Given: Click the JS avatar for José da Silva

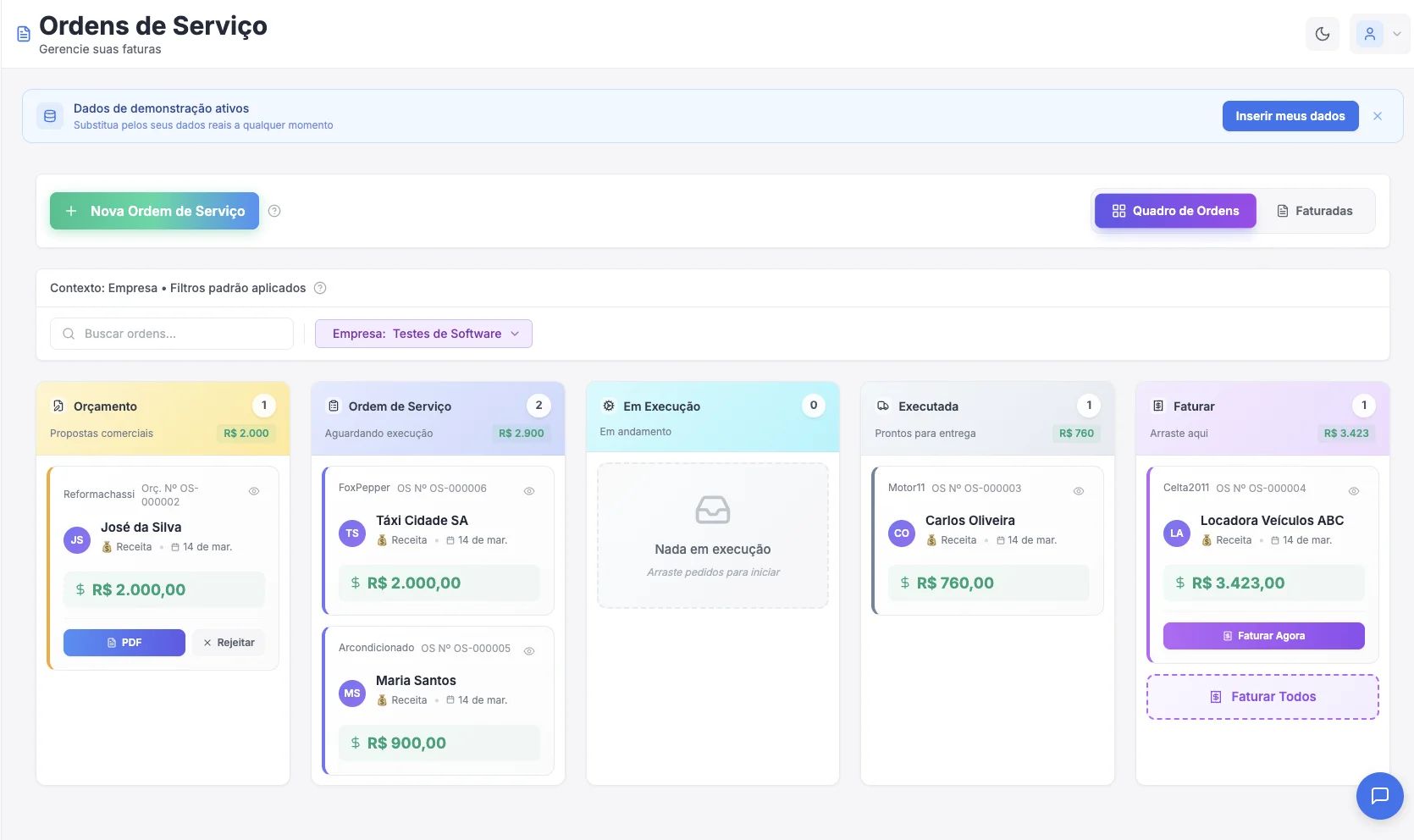Looking at the screenshot, I should tap(77, 540).
